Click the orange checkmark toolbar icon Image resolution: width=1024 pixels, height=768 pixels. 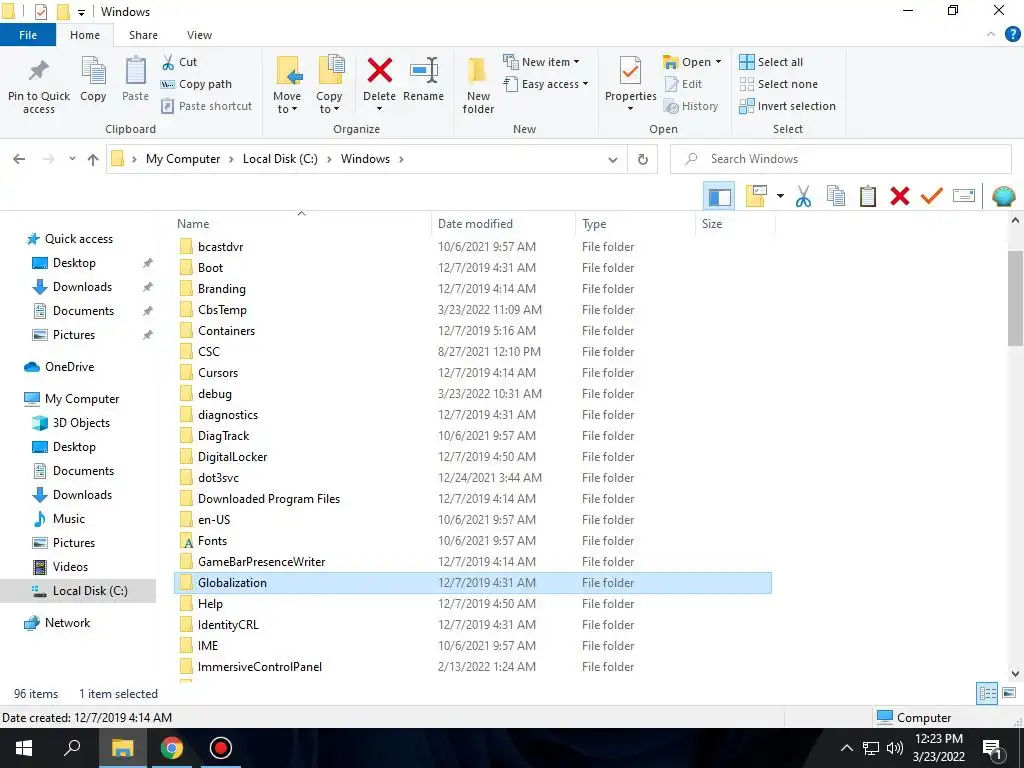click(931, 195)
